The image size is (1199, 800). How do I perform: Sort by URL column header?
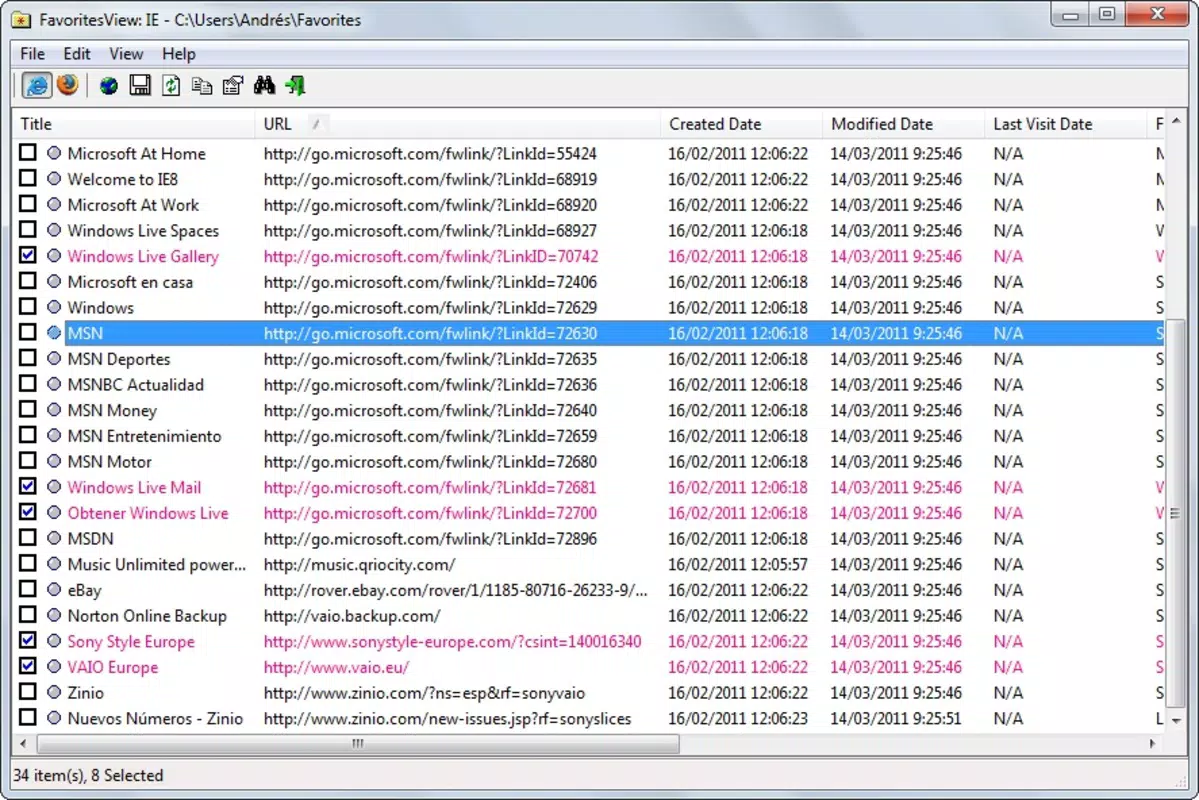(x=457, y=124)
